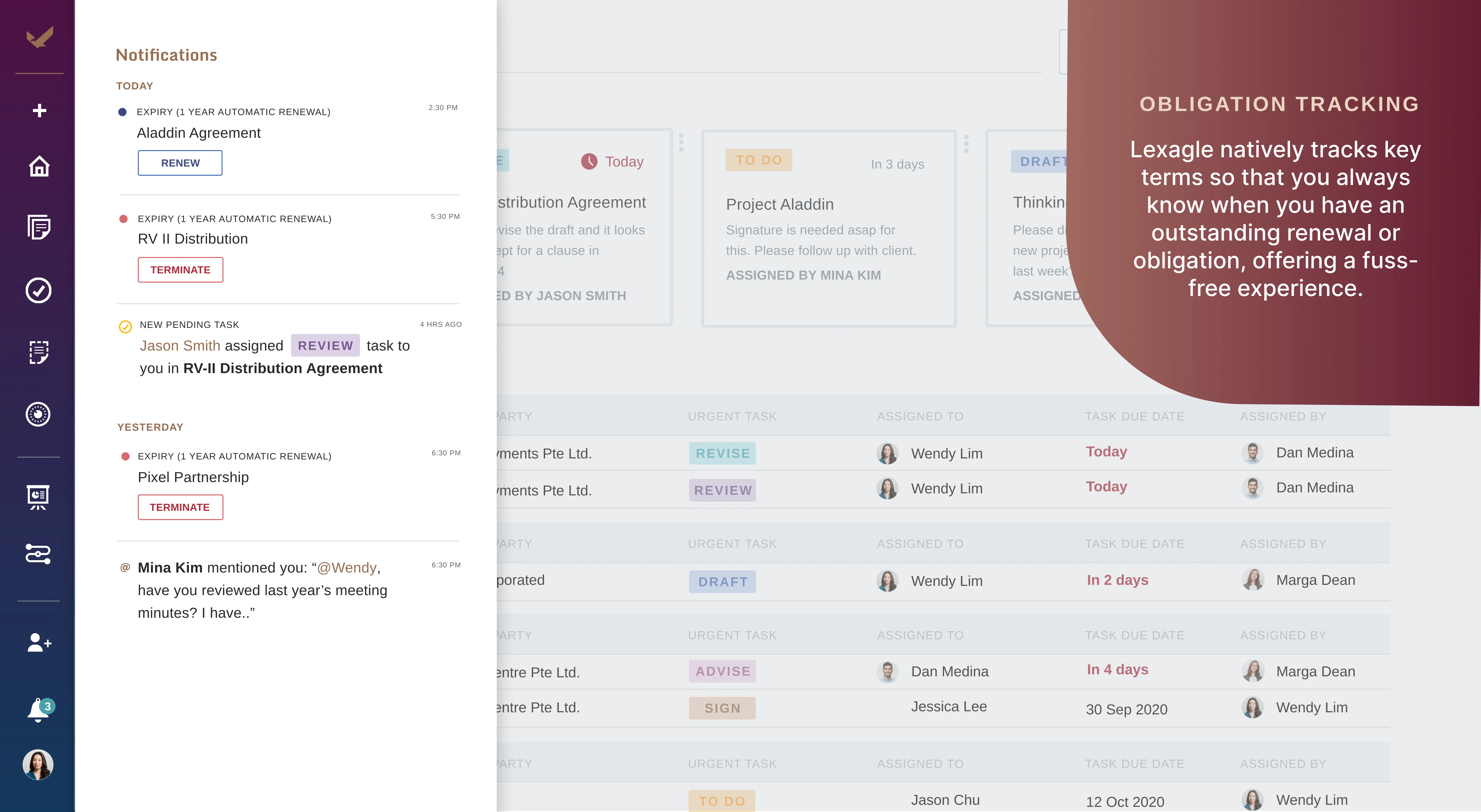Click the SIGN tag in the task table

click(723, 708)
